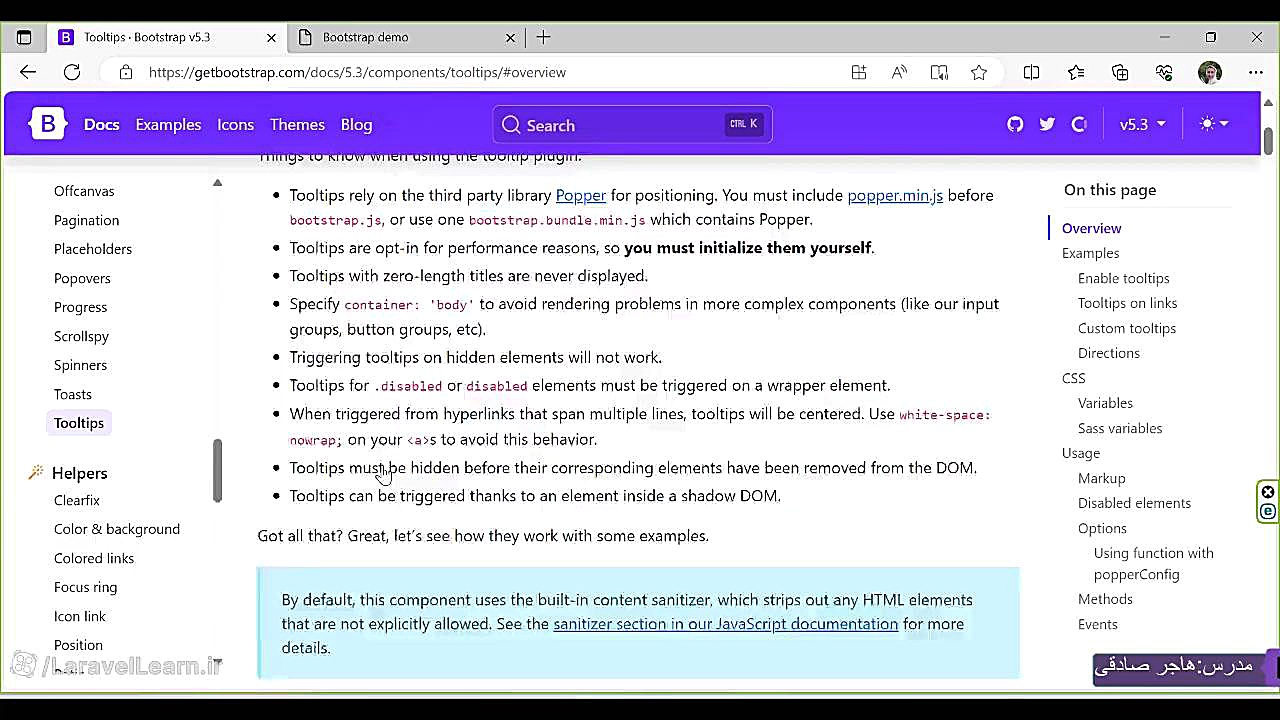Close the Bootstrap demo tab

[510, 37]
